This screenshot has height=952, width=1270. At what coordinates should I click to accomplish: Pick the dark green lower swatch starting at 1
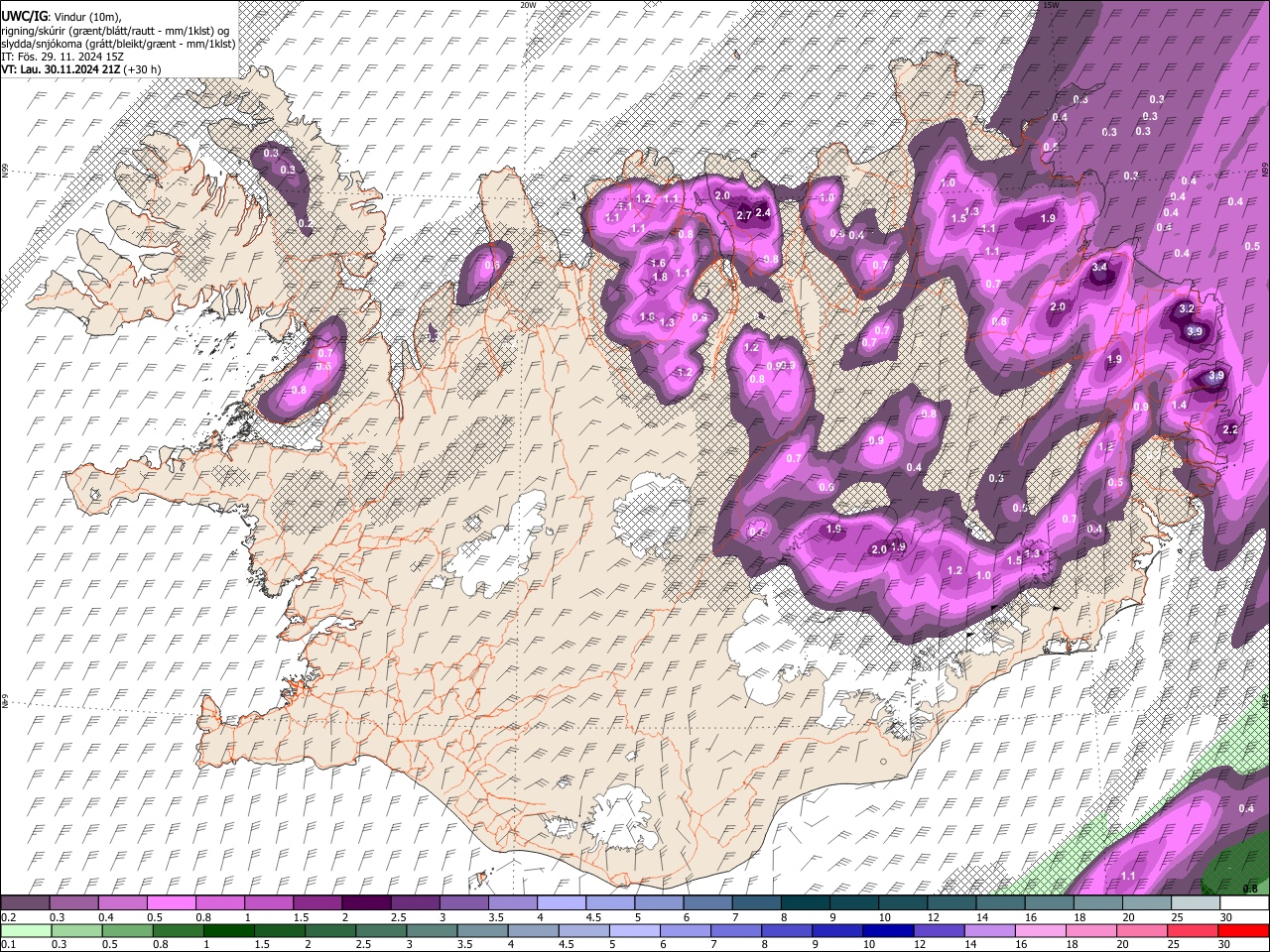pos(228,930)
